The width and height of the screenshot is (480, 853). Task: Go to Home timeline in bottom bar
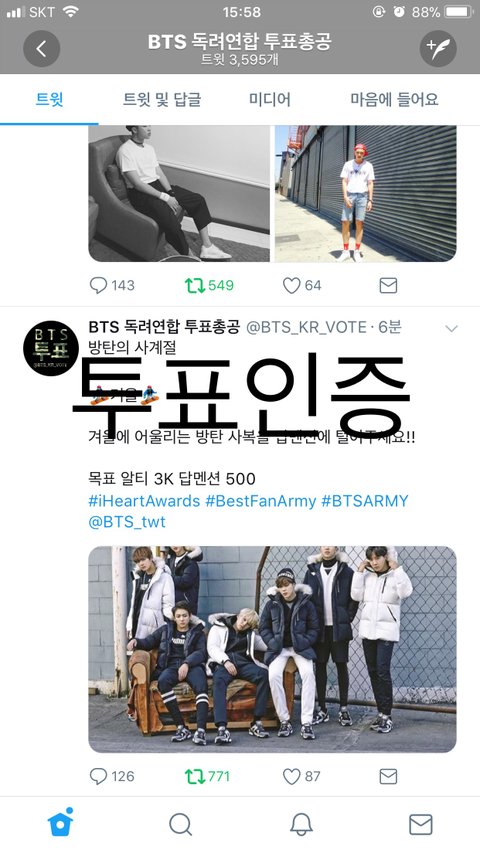(x=60, y=823)
